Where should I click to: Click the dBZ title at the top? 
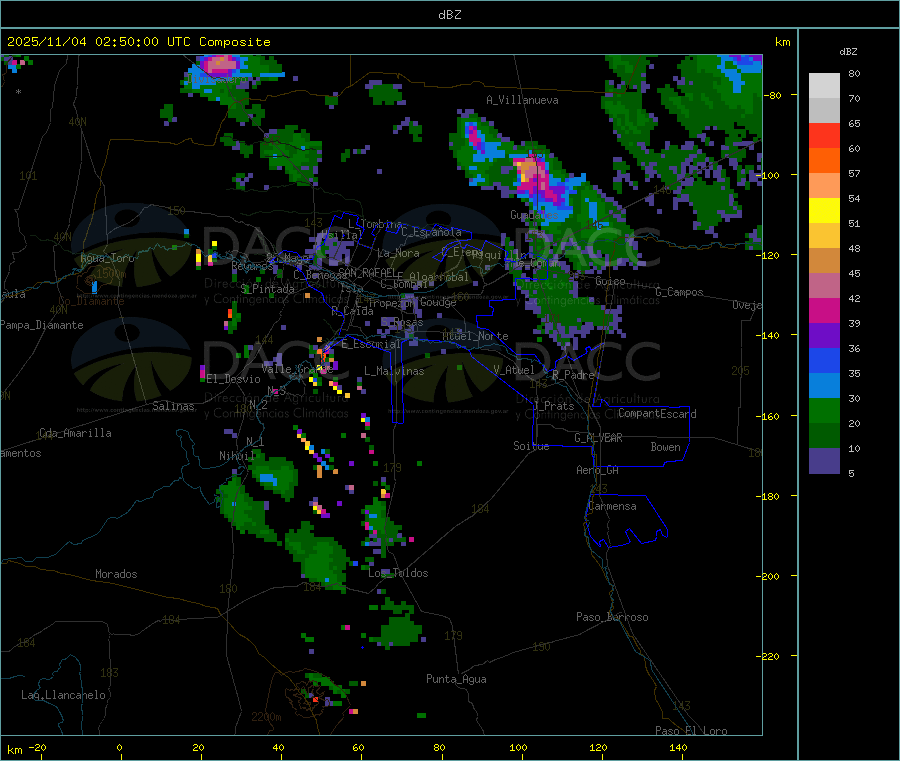pos(449,14)
